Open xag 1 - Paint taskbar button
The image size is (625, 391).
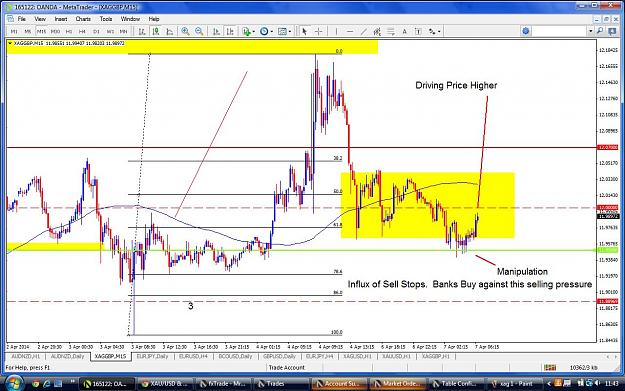click(x=514, y=384)
